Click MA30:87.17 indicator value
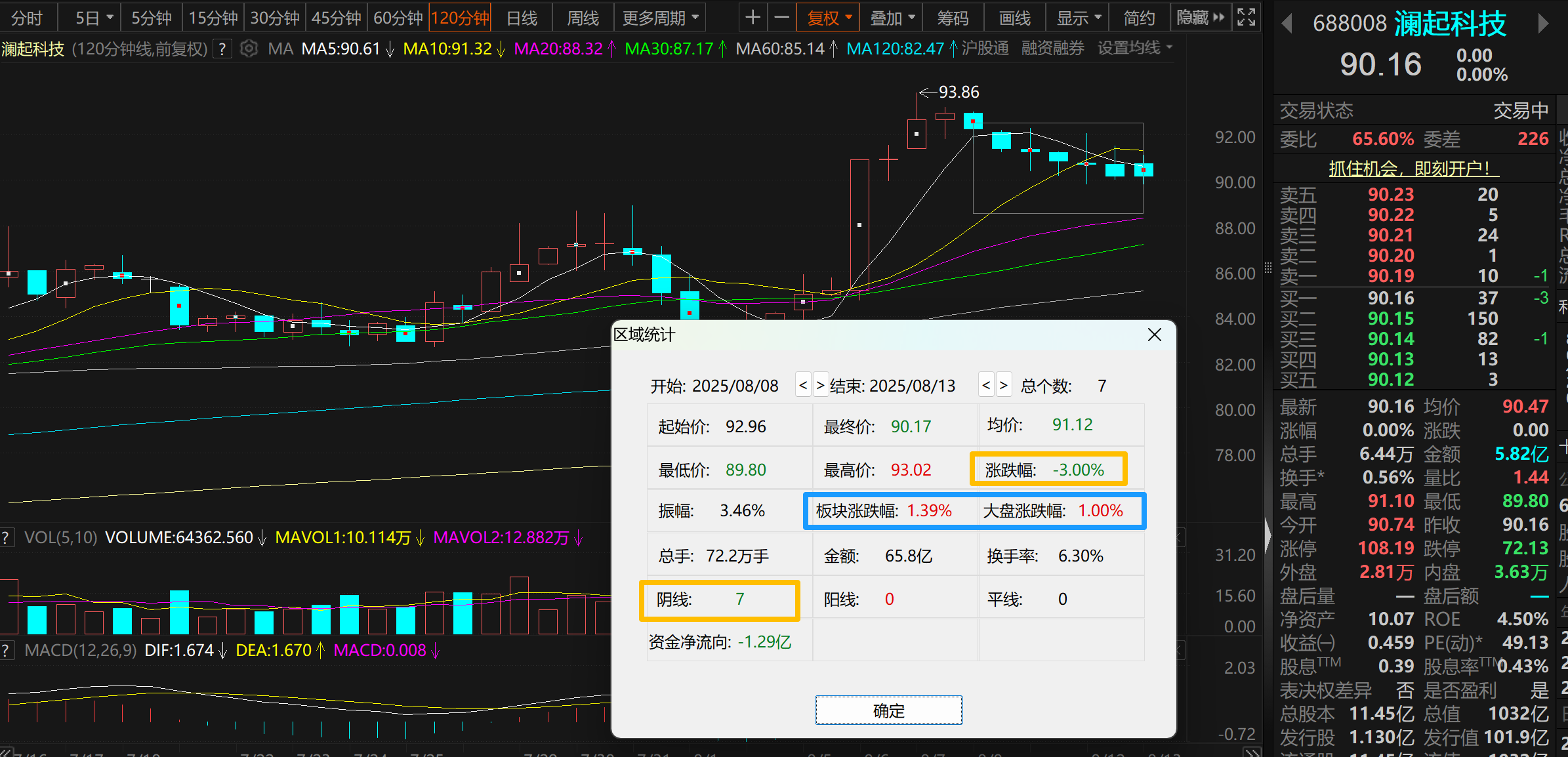The width and height of the screenshot is (1568, 757). click(x=676, y=49)
